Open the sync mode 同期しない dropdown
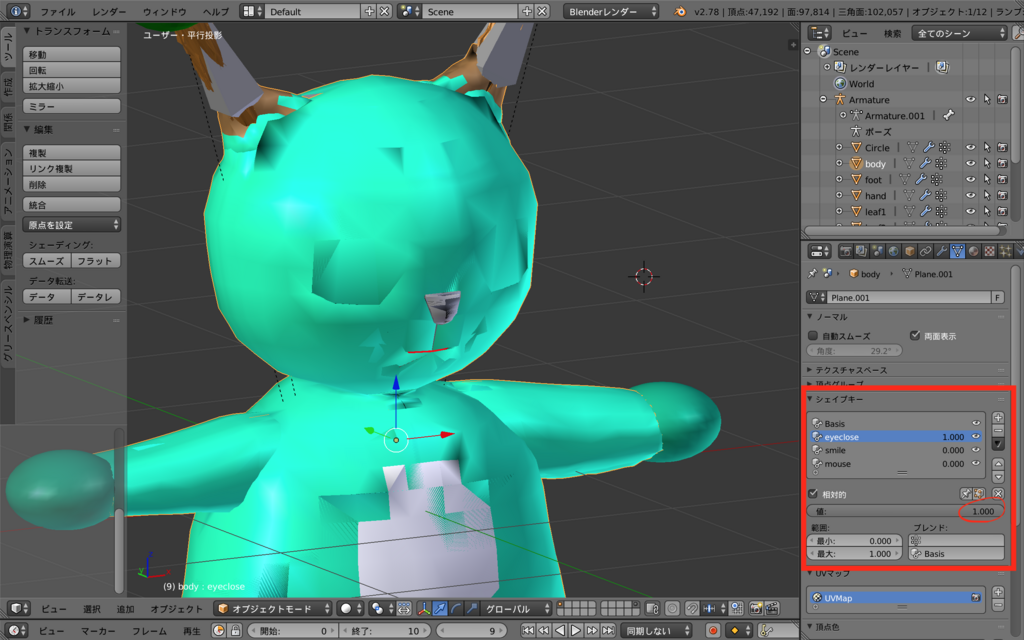This screenshot has width=1024, height=640. (656, 631)
